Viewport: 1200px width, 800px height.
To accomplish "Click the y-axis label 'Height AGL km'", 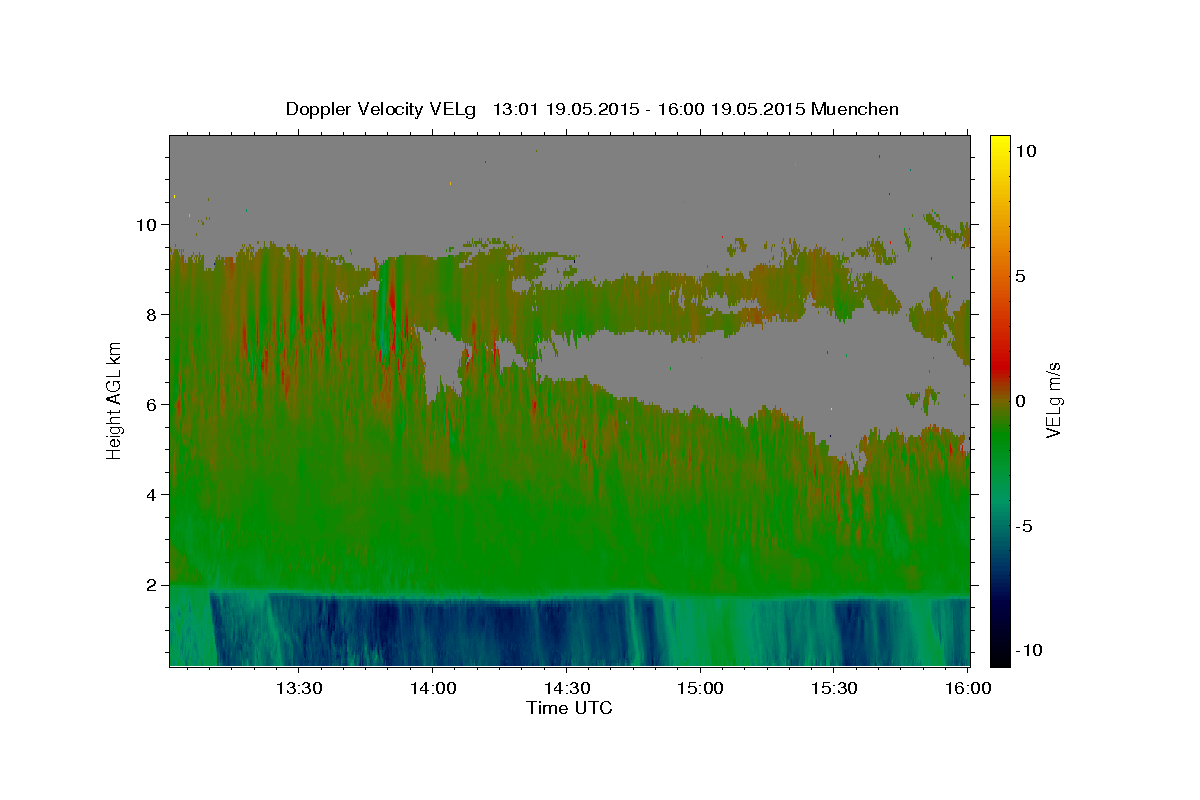I will pos(114,400).
